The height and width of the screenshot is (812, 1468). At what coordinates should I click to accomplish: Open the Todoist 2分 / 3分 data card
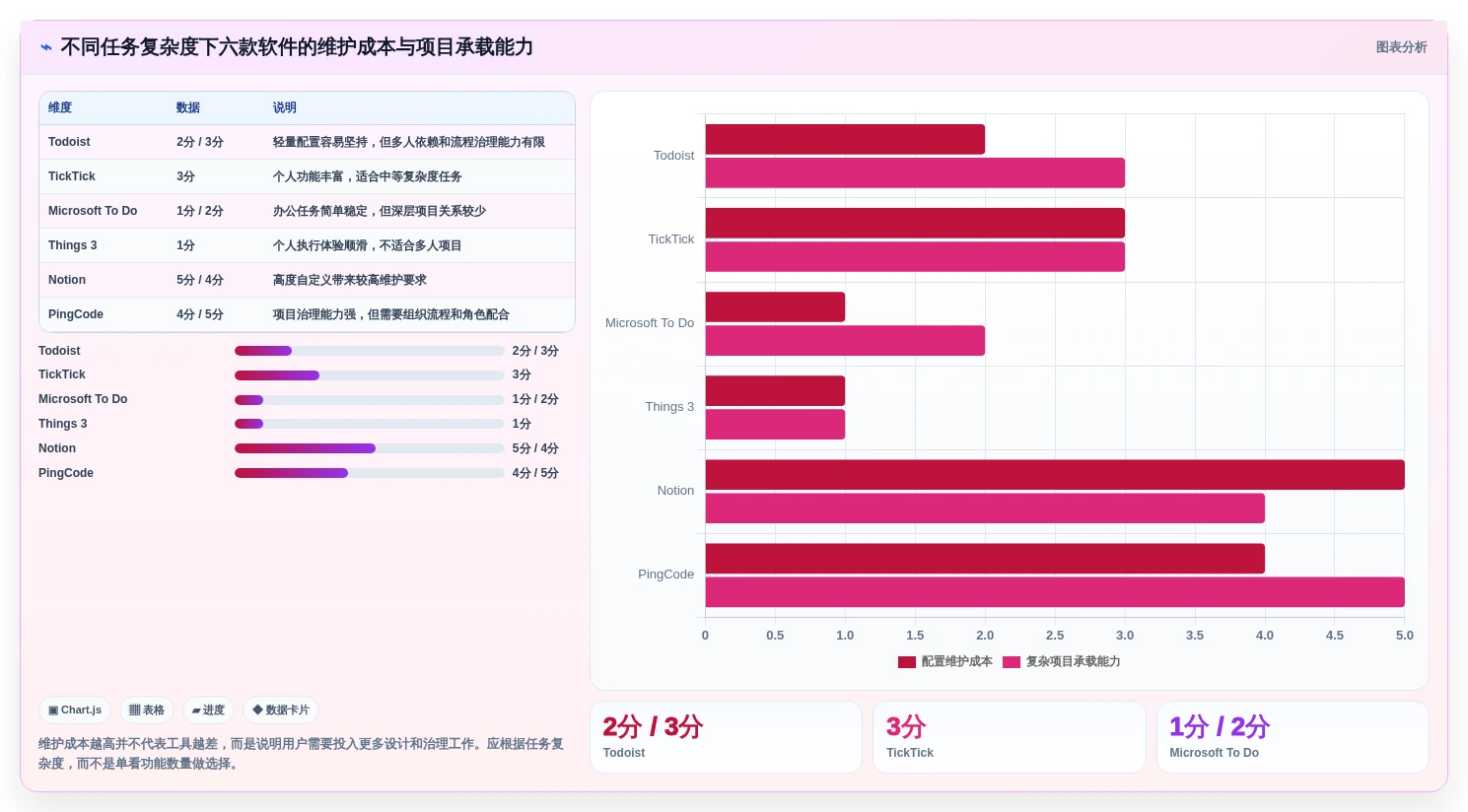(726, 737)
